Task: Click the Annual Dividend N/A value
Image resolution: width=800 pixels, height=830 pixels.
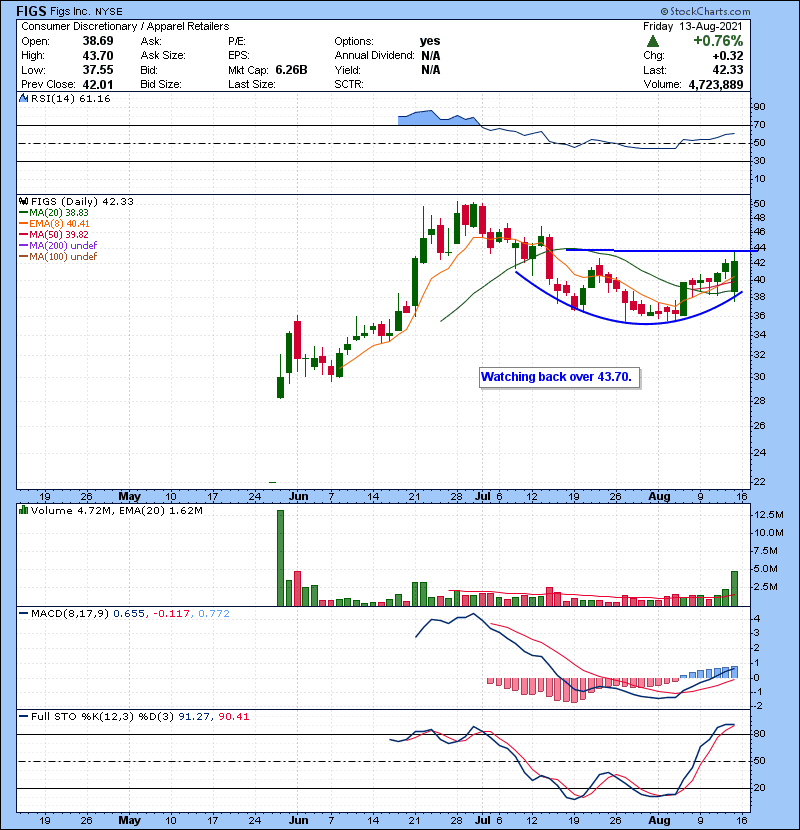Action: tap(430, 56)
